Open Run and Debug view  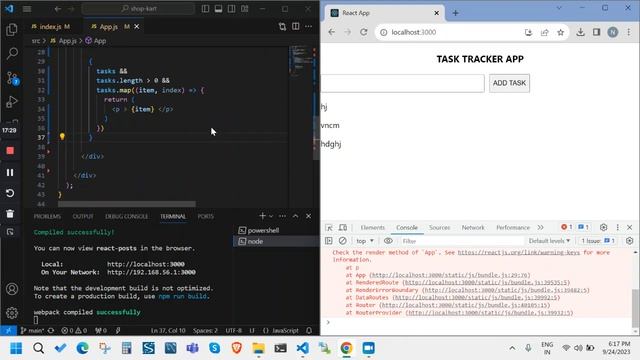12,102
